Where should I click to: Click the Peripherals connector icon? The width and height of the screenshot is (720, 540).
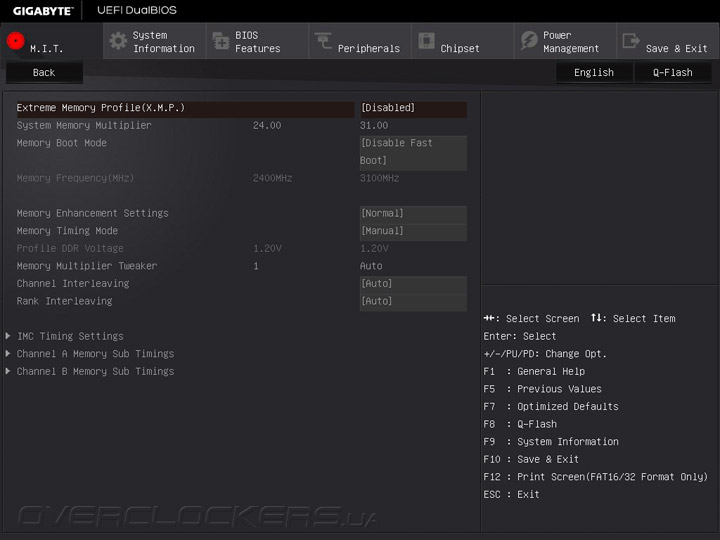tap(323, 40)
